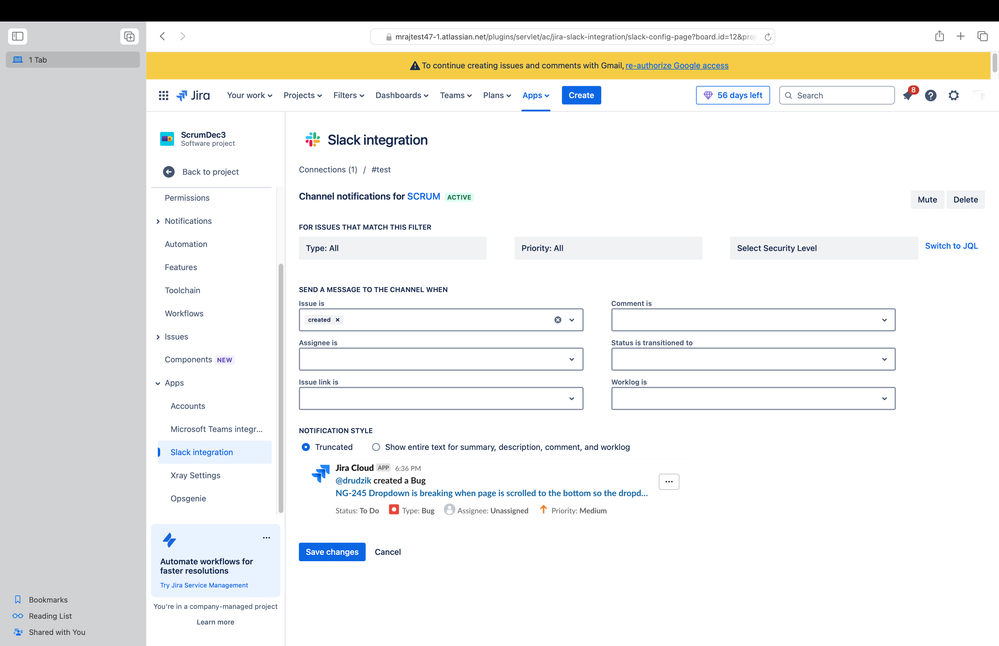999x646 pixels.
Task: Click Save changes
Action: [x=332, y=552]
